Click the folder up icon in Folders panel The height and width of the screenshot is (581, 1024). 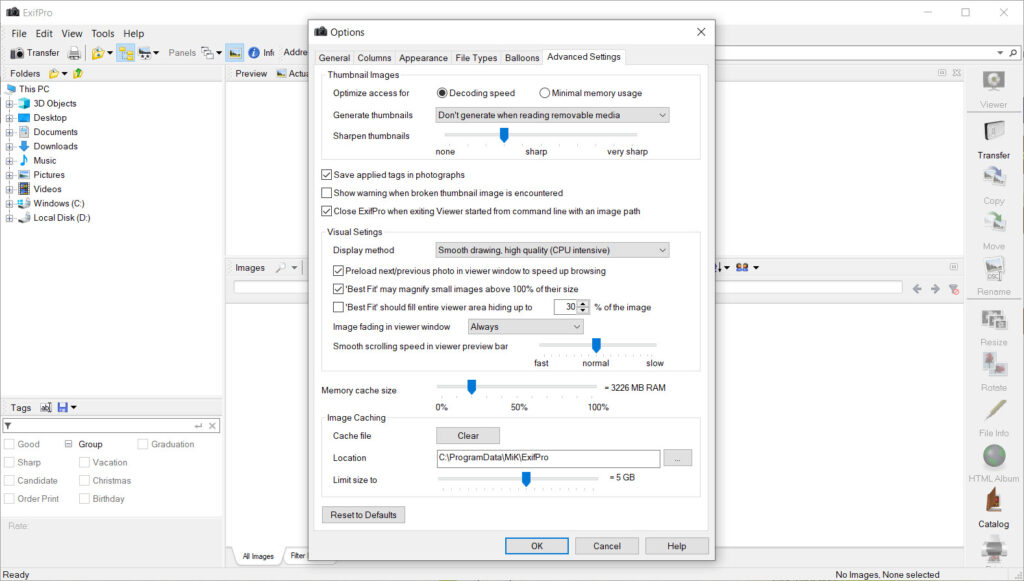coord(78,73)
